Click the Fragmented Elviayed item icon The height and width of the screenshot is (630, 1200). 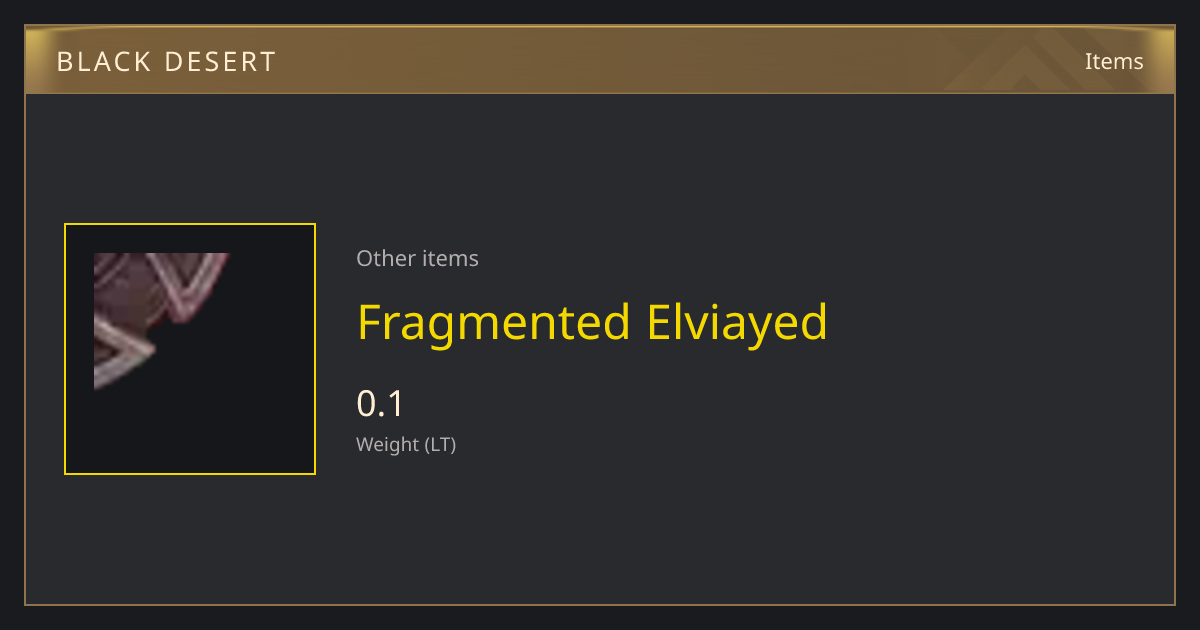[x=190, y=349]
